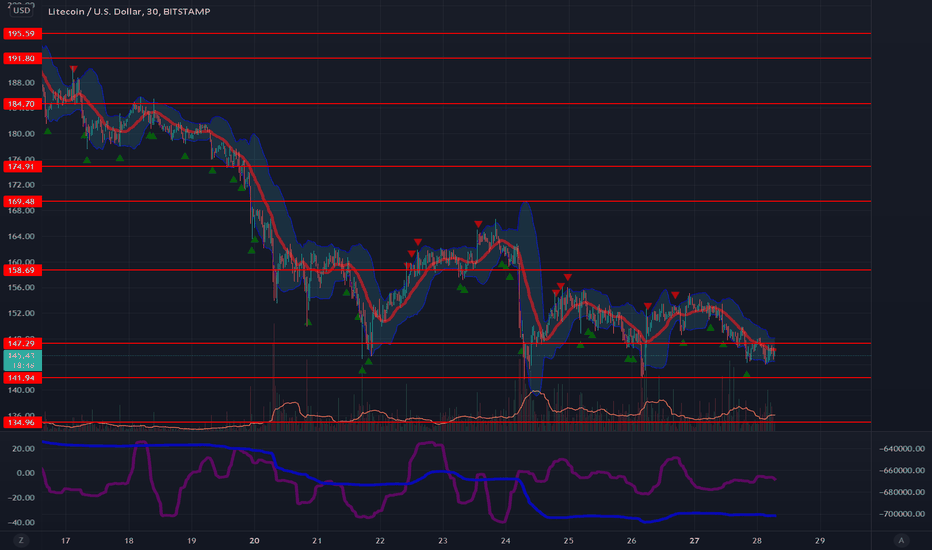The height and width of the screenshot is (550, 932).
Task: Click date 17 on the time axis
Action: point(65,541)
